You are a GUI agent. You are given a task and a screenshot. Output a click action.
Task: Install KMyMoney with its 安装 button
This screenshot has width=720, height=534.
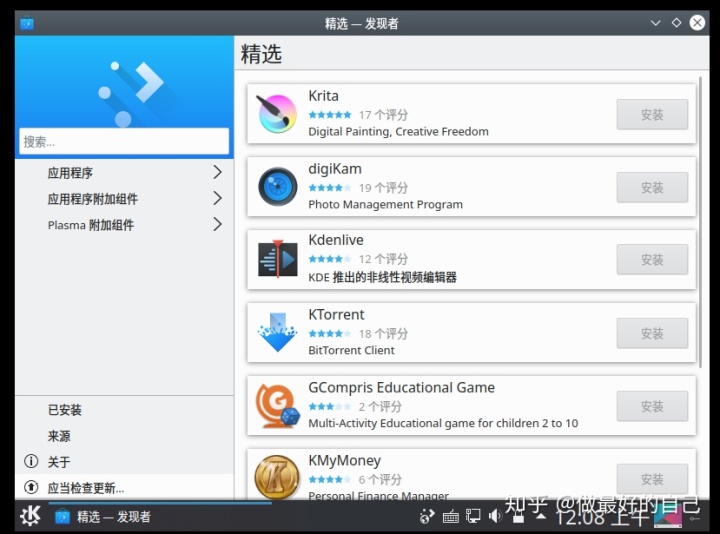(x=652, y=479)
